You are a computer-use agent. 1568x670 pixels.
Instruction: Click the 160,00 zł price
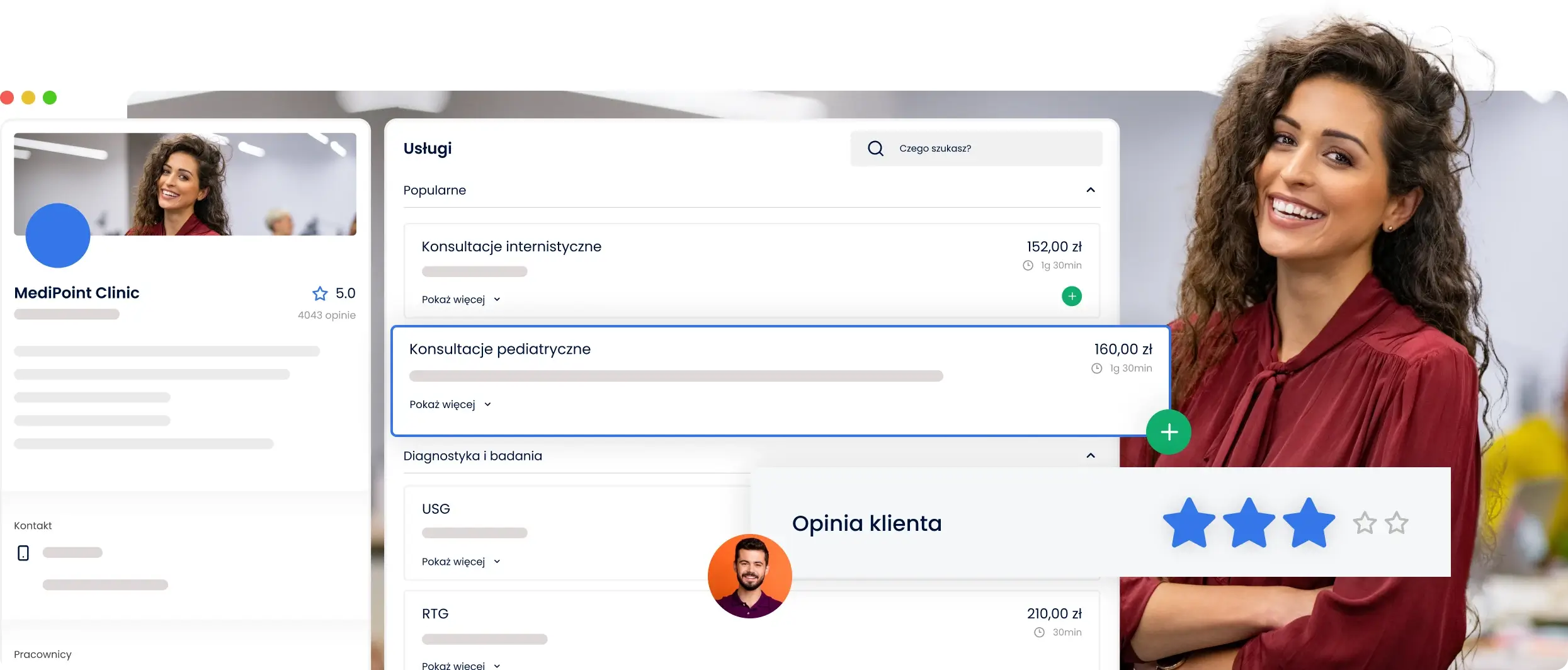coord(1123,349)
